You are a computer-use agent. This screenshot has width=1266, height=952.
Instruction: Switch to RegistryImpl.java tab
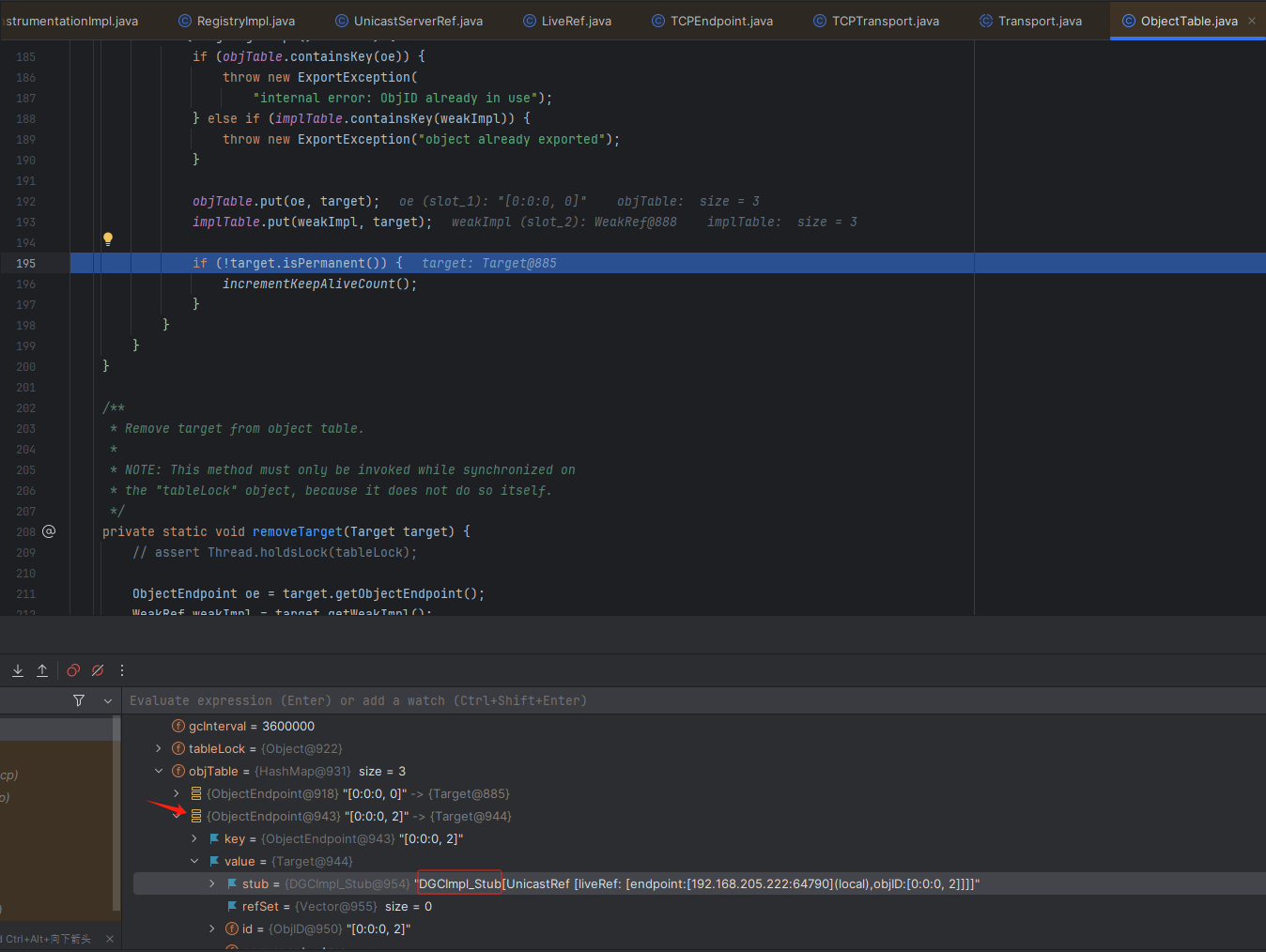pyautogui.click(x=237, y=21)
